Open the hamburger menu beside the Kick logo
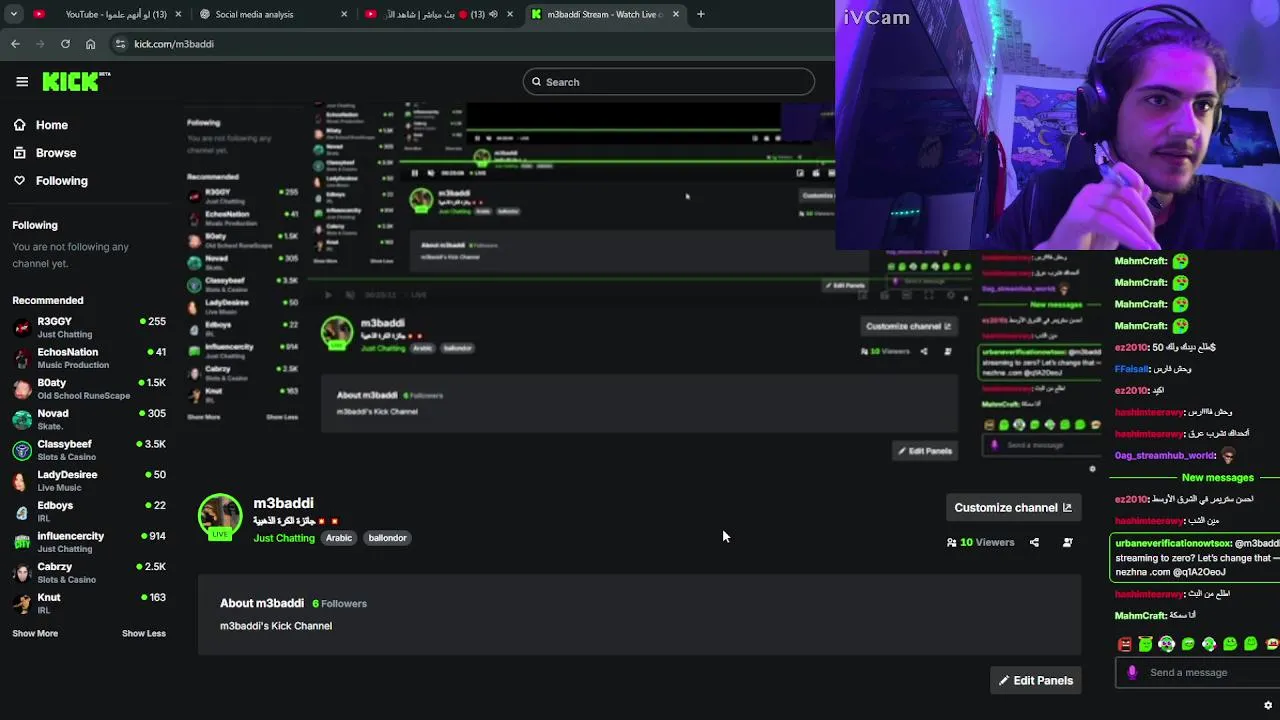Screen dimensions: 1280x720 (x=22, y=82)
